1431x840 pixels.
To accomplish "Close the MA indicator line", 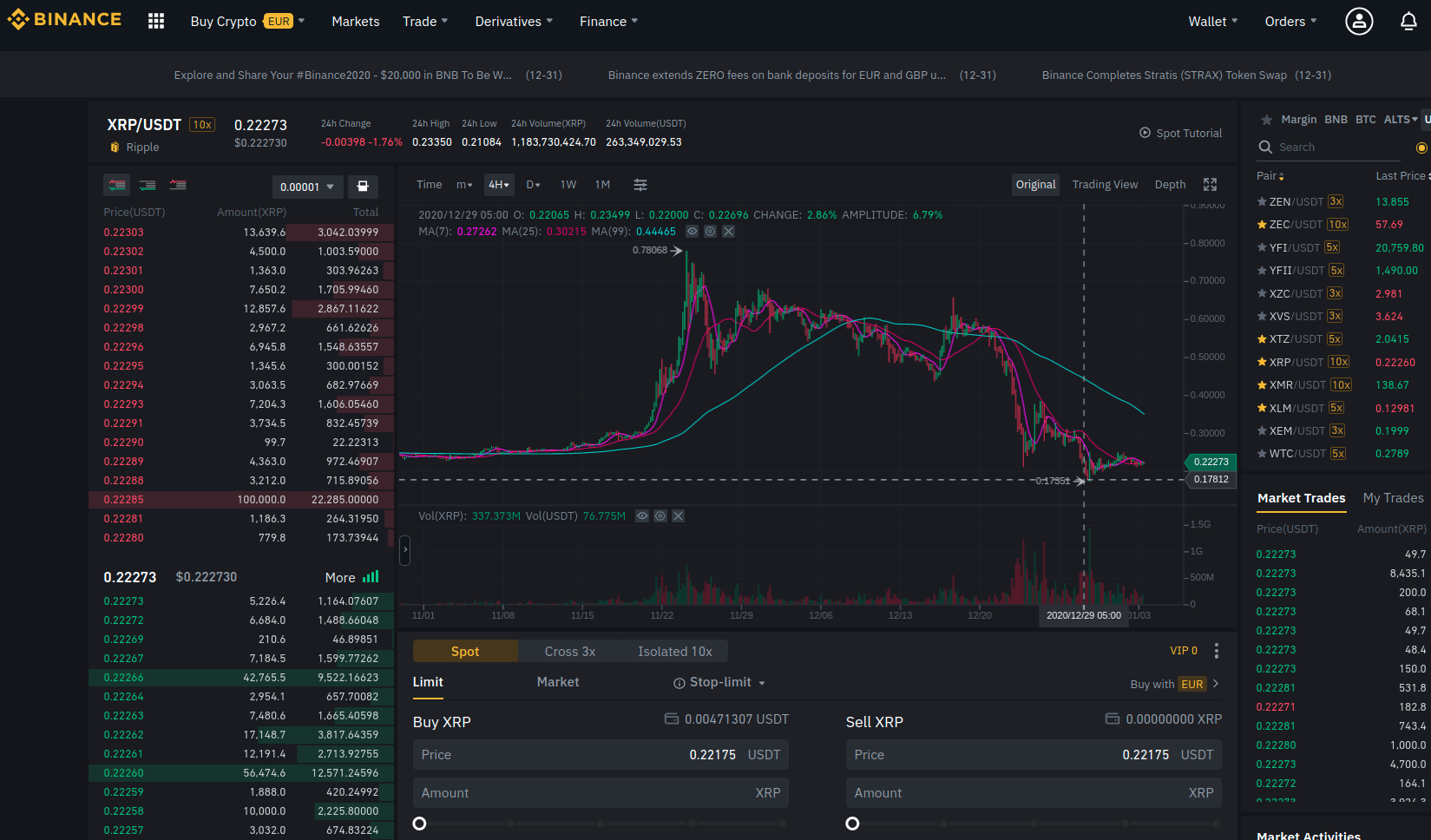I will (729, 232).
